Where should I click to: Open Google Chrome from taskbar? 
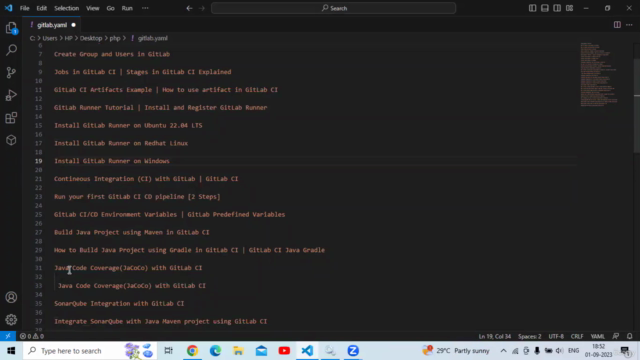point(192,351)
